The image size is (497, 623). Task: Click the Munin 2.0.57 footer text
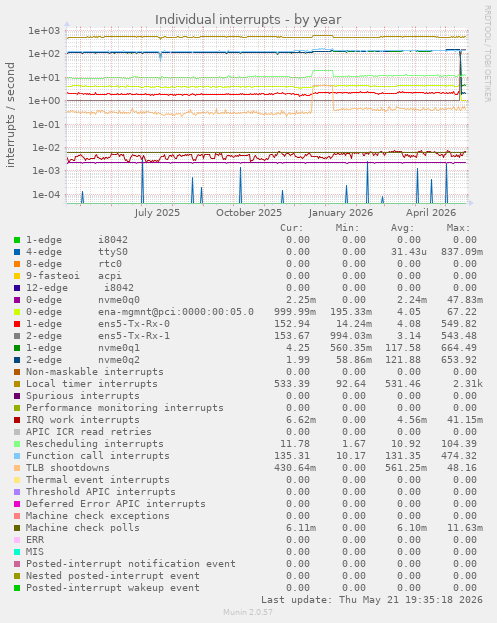[248, 612]
